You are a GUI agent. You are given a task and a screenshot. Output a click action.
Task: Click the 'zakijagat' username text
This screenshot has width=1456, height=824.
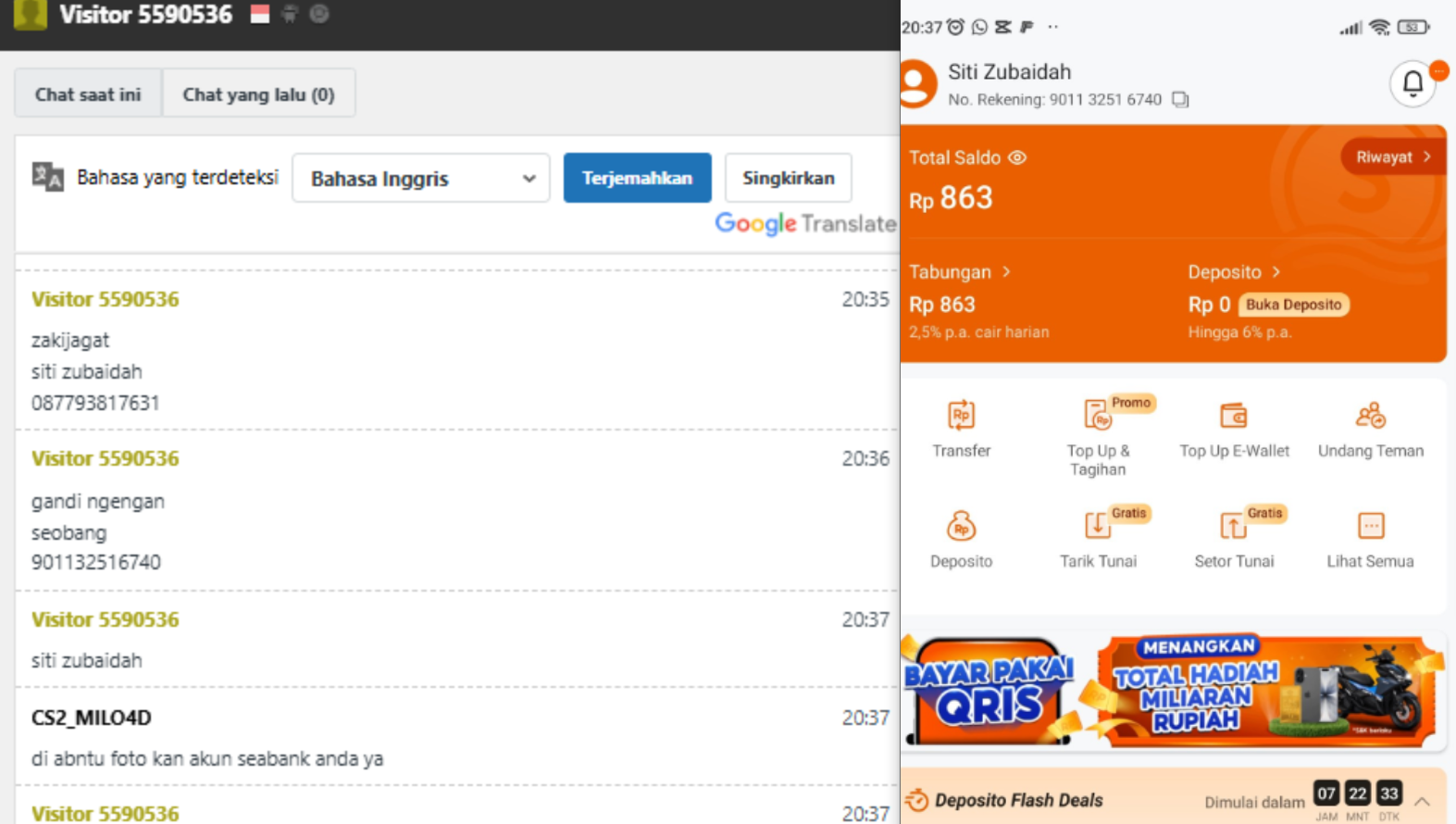click(x=70, y=341)
